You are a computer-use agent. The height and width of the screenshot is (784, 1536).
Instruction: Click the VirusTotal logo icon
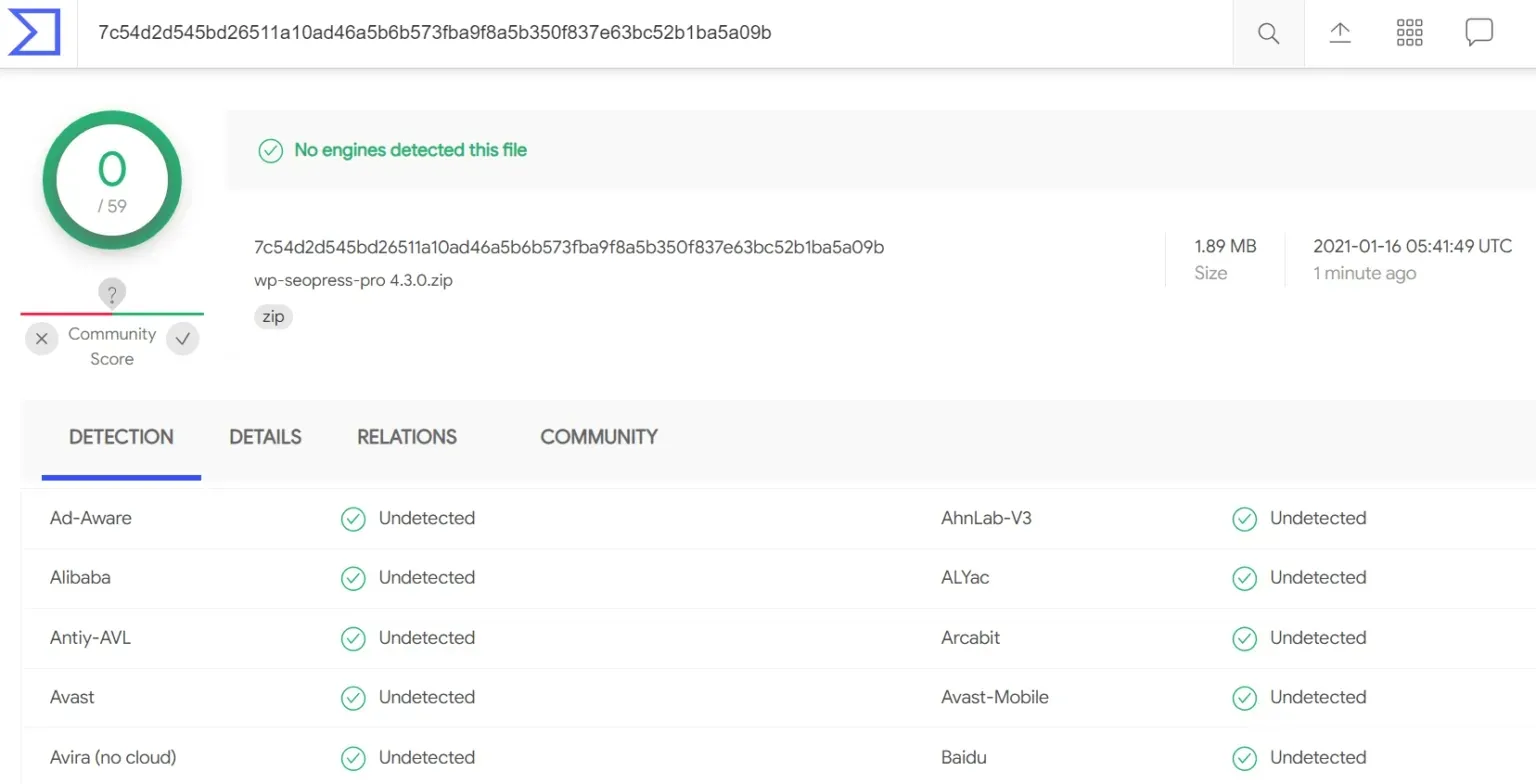pyautogui.click(x=36, y=33)
